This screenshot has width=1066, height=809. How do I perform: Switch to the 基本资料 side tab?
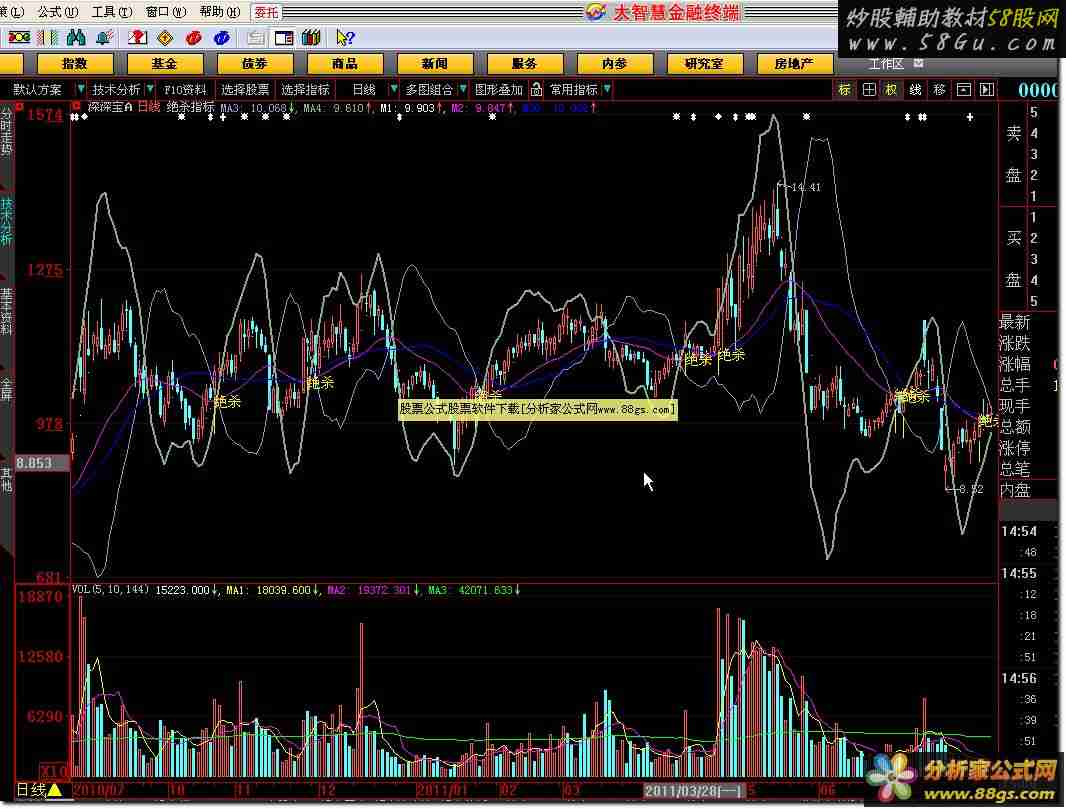coord(7,312)
